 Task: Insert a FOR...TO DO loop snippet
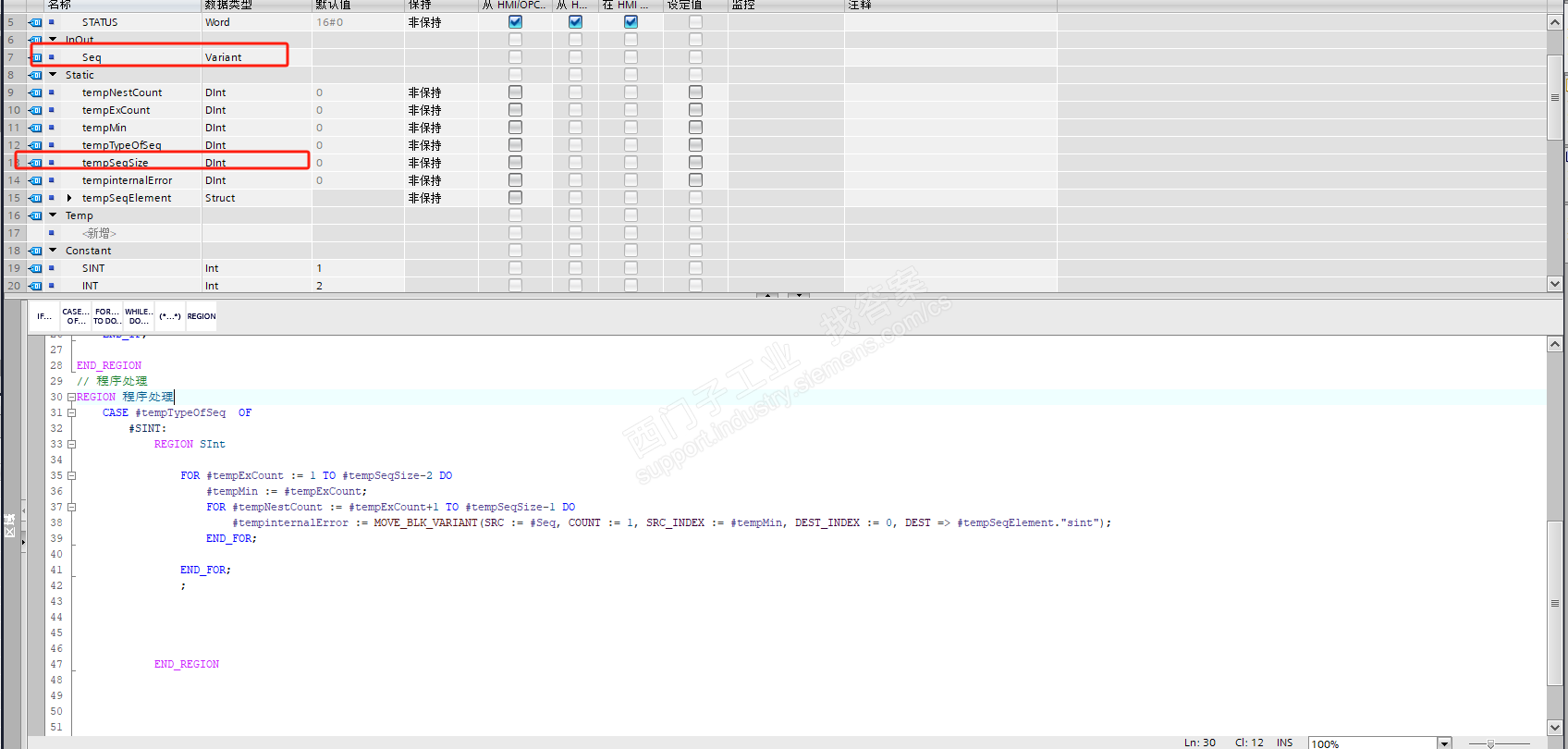pos(107,316)
